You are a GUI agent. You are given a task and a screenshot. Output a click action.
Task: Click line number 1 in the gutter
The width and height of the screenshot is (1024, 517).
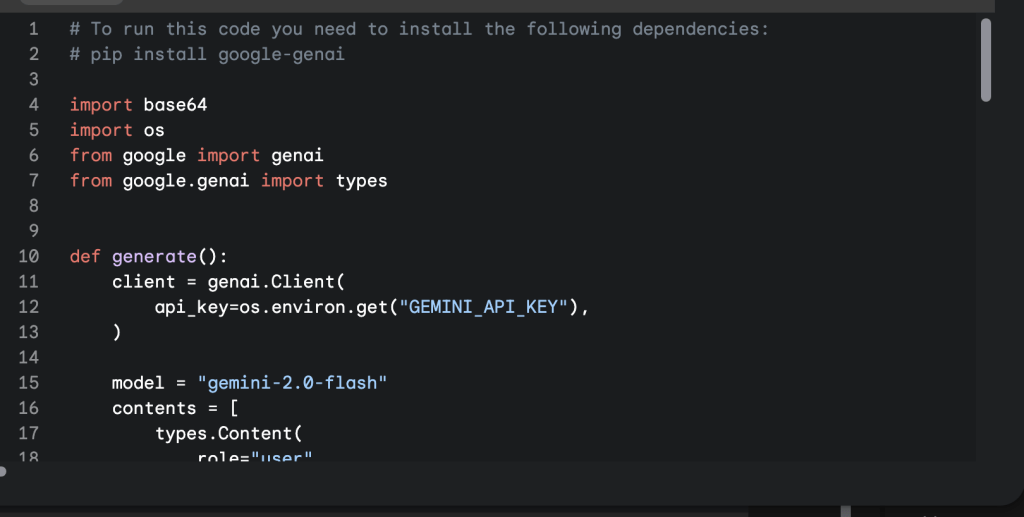(x=33, y=29)
